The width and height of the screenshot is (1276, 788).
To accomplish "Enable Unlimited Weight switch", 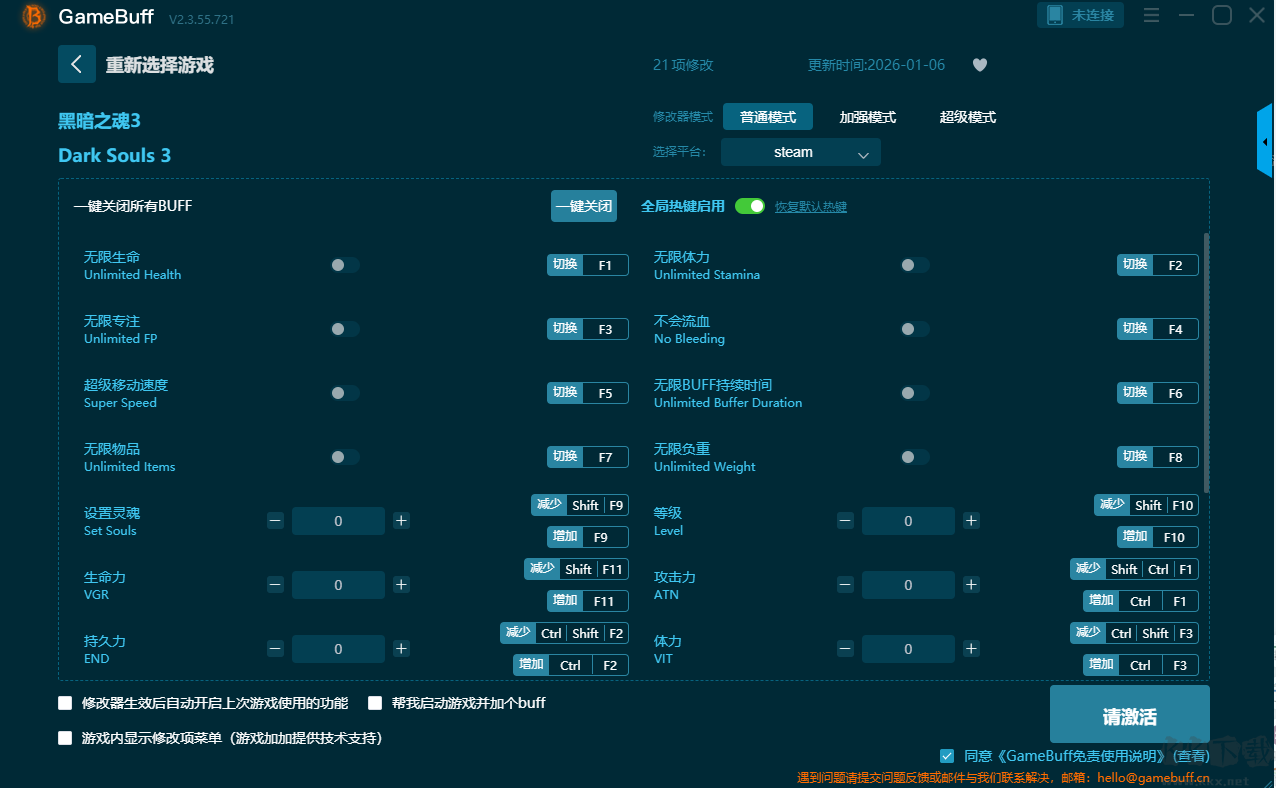I will click(x=915, y=457).
